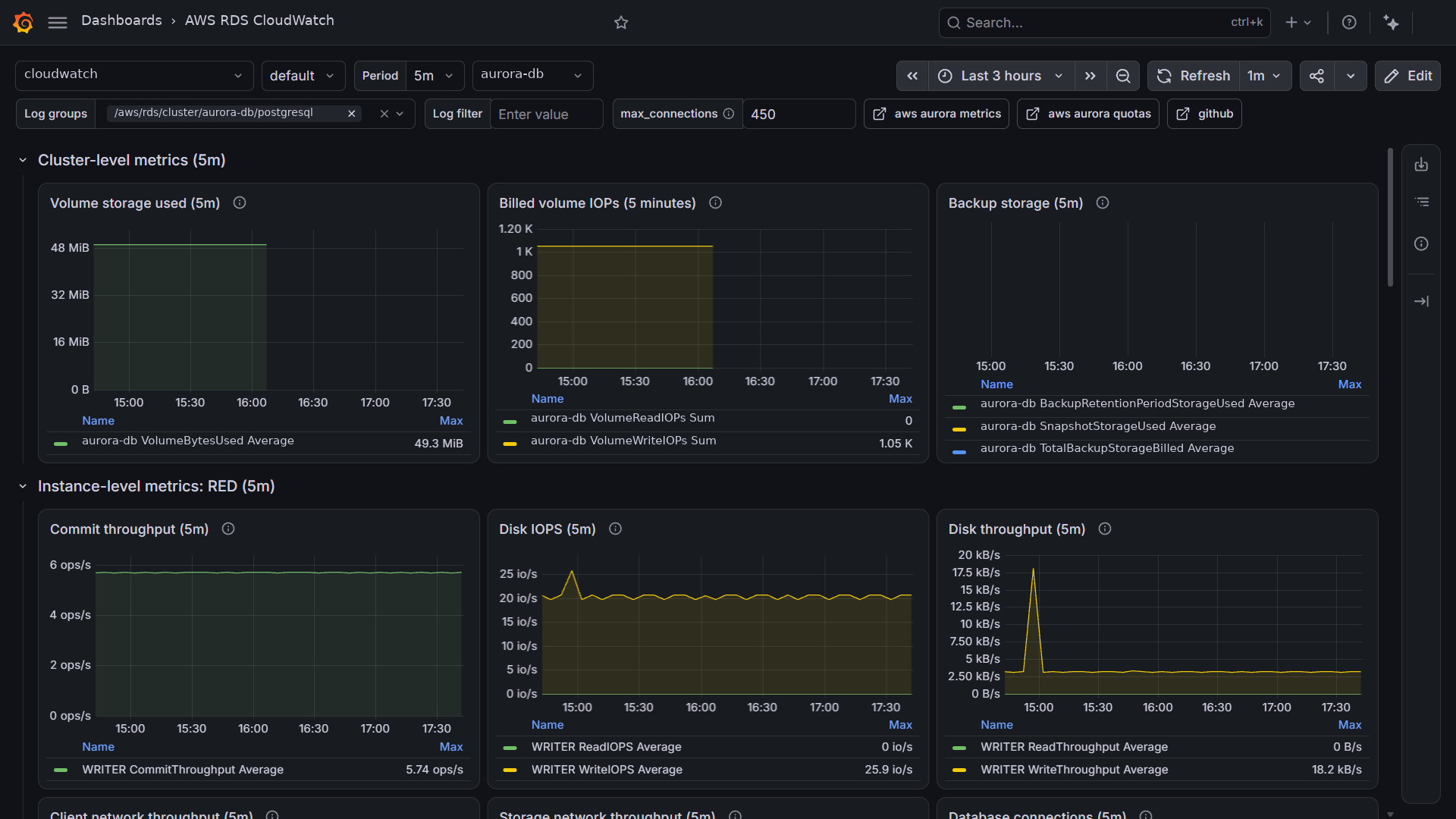Screen dimensions: 1456x819
Task: Open the 1m refresh interval dropdown
Action: (x=1264, y=76)
